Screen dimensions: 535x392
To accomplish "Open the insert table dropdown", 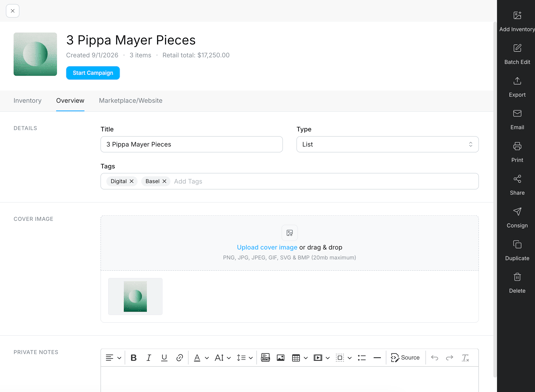I will click(x=300, y=358).
